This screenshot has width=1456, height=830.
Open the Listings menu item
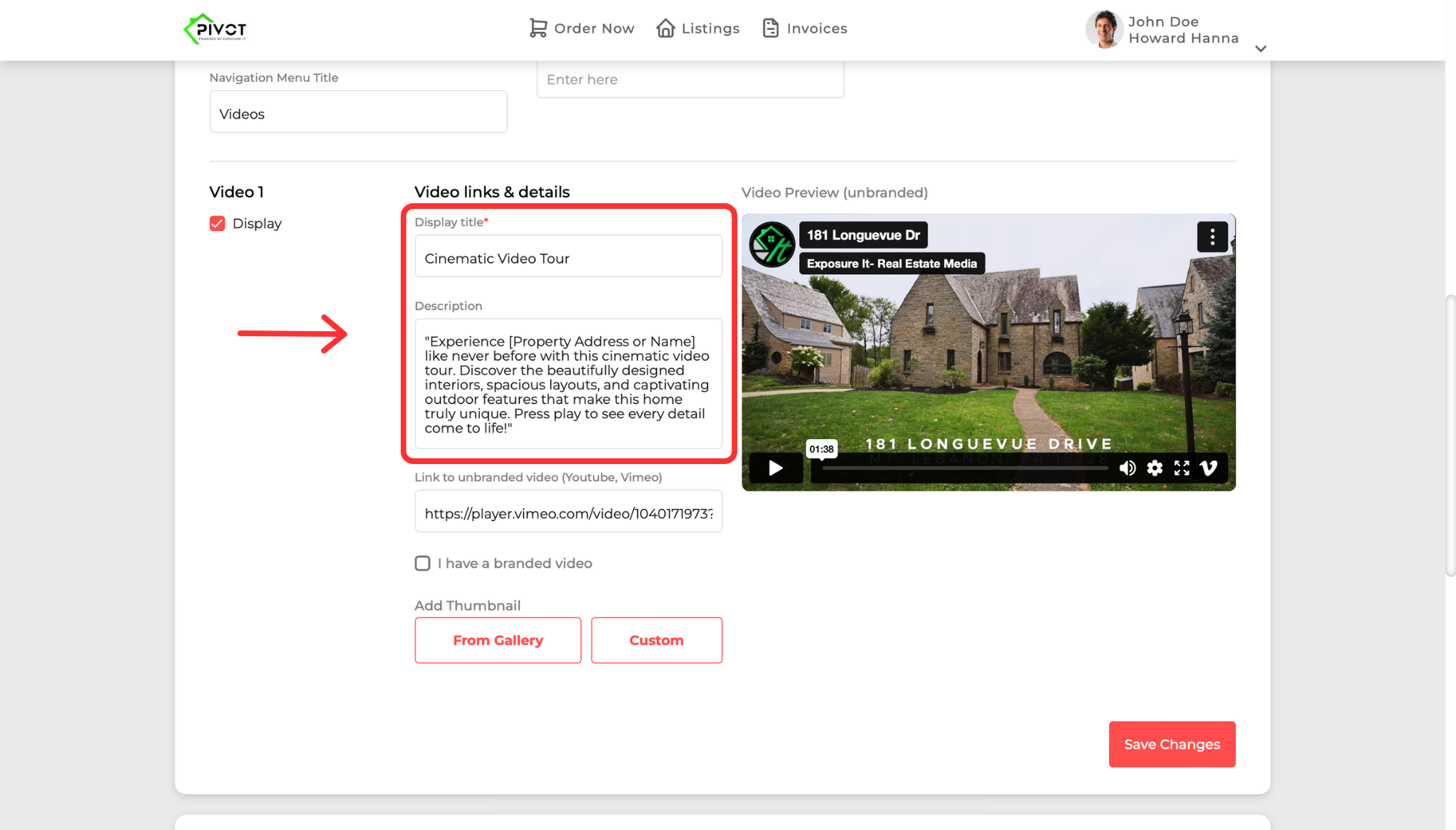tap(710, 28)
